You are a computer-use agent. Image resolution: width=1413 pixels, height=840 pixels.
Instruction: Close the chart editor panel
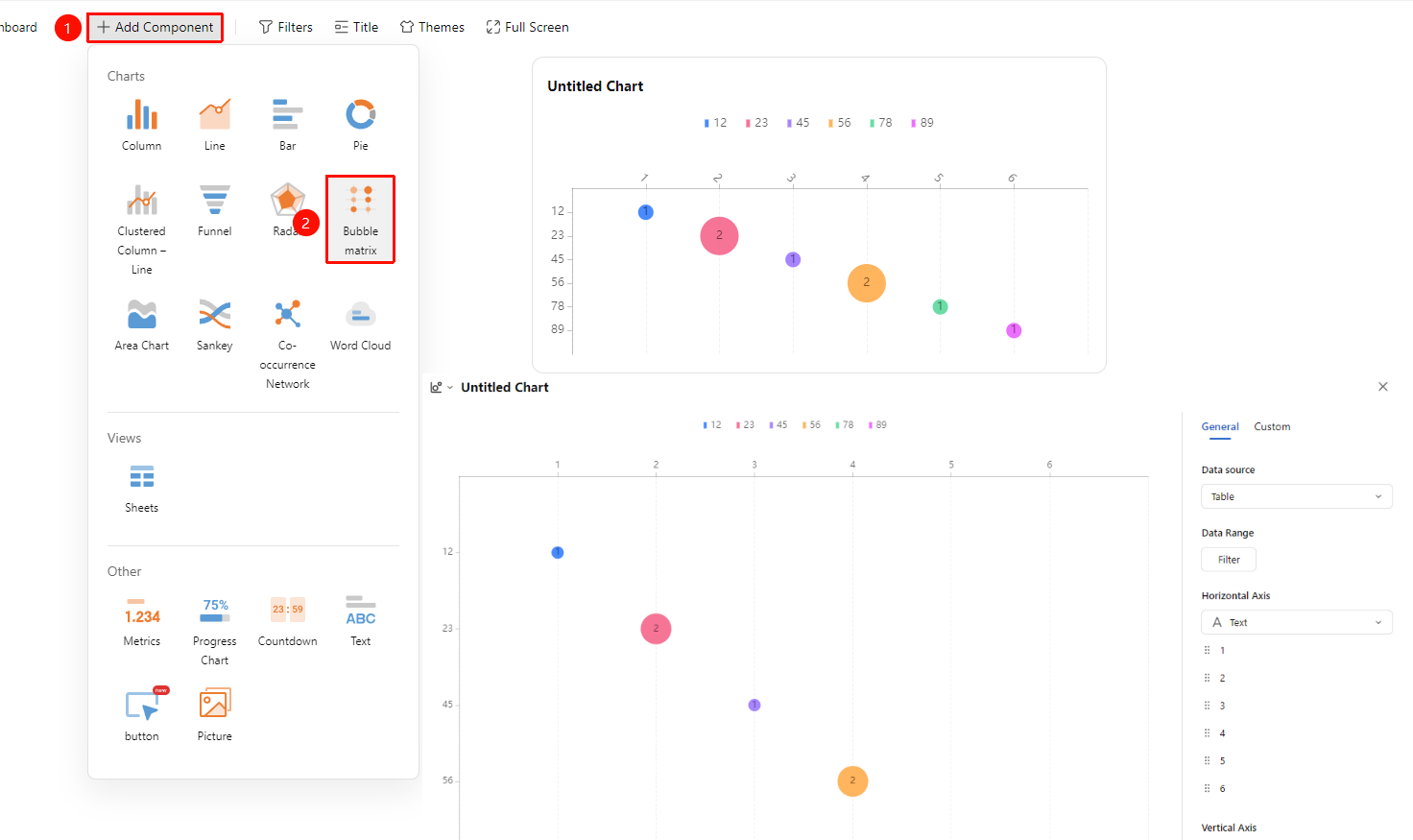[1383, 387]
